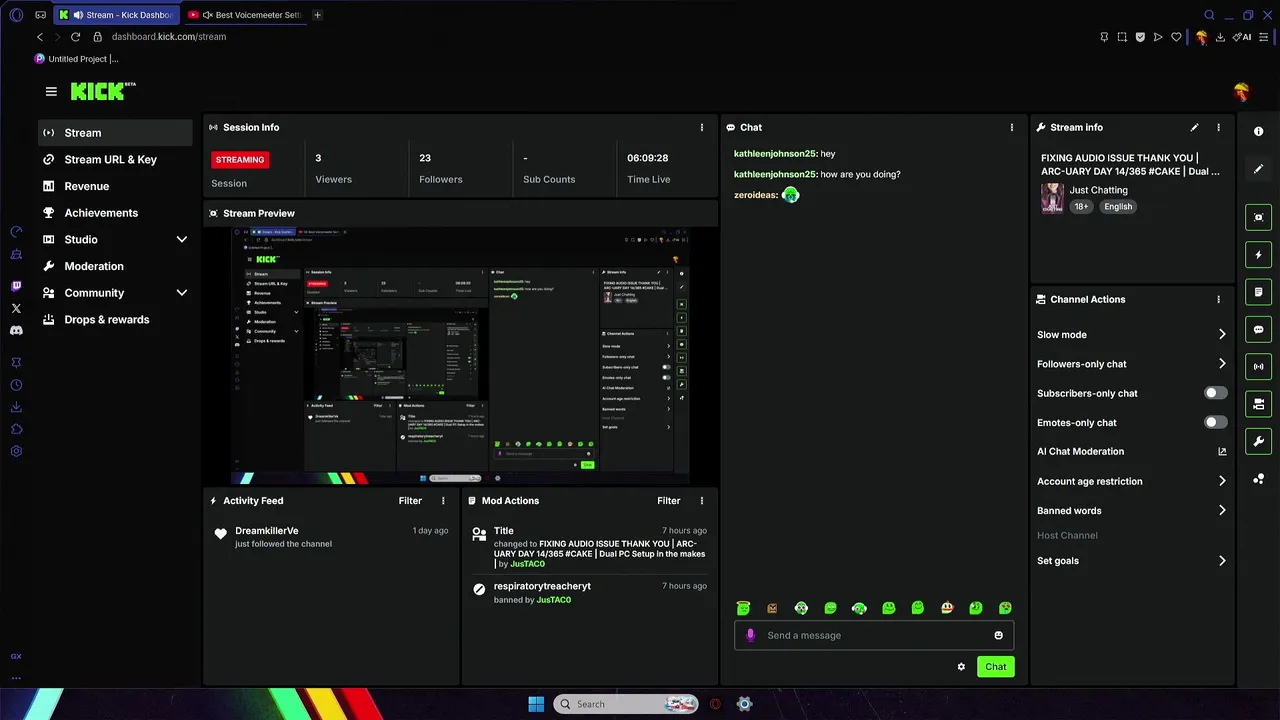
Task: Open Twitch icon in Opera sidebar
Action: (16, 286)
